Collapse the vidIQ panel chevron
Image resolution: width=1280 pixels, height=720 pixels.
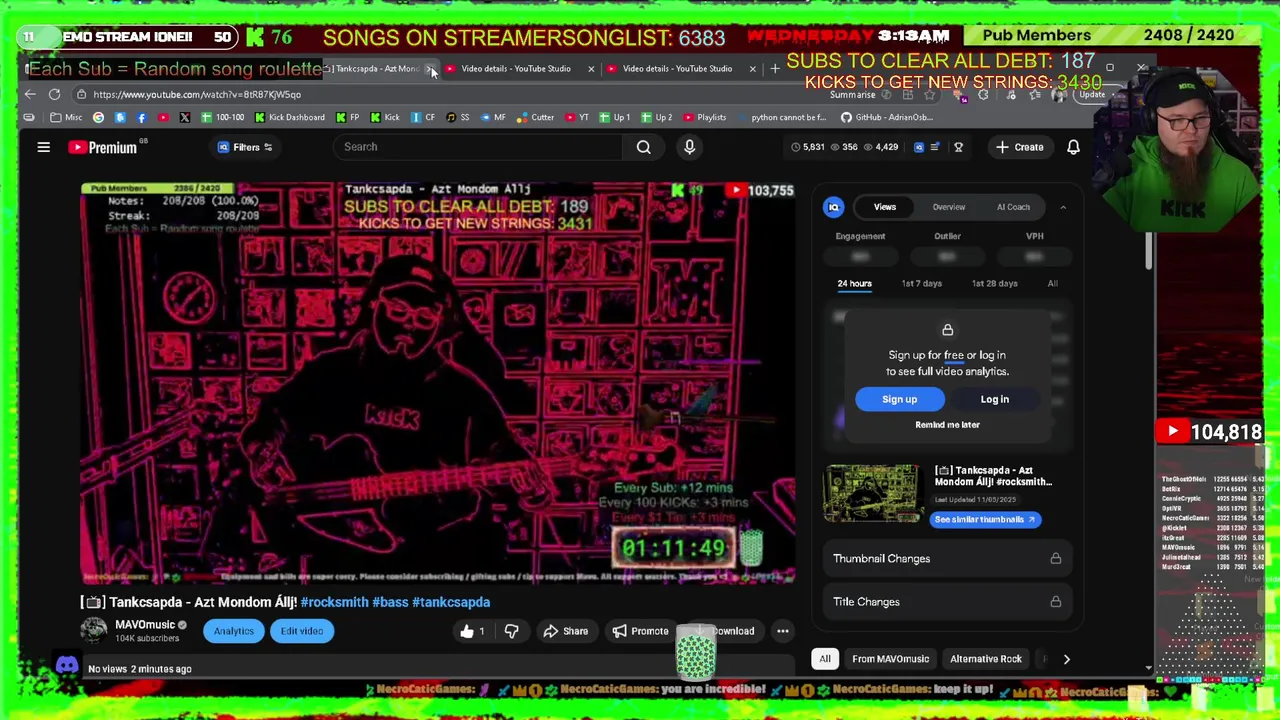(1063, 207)
